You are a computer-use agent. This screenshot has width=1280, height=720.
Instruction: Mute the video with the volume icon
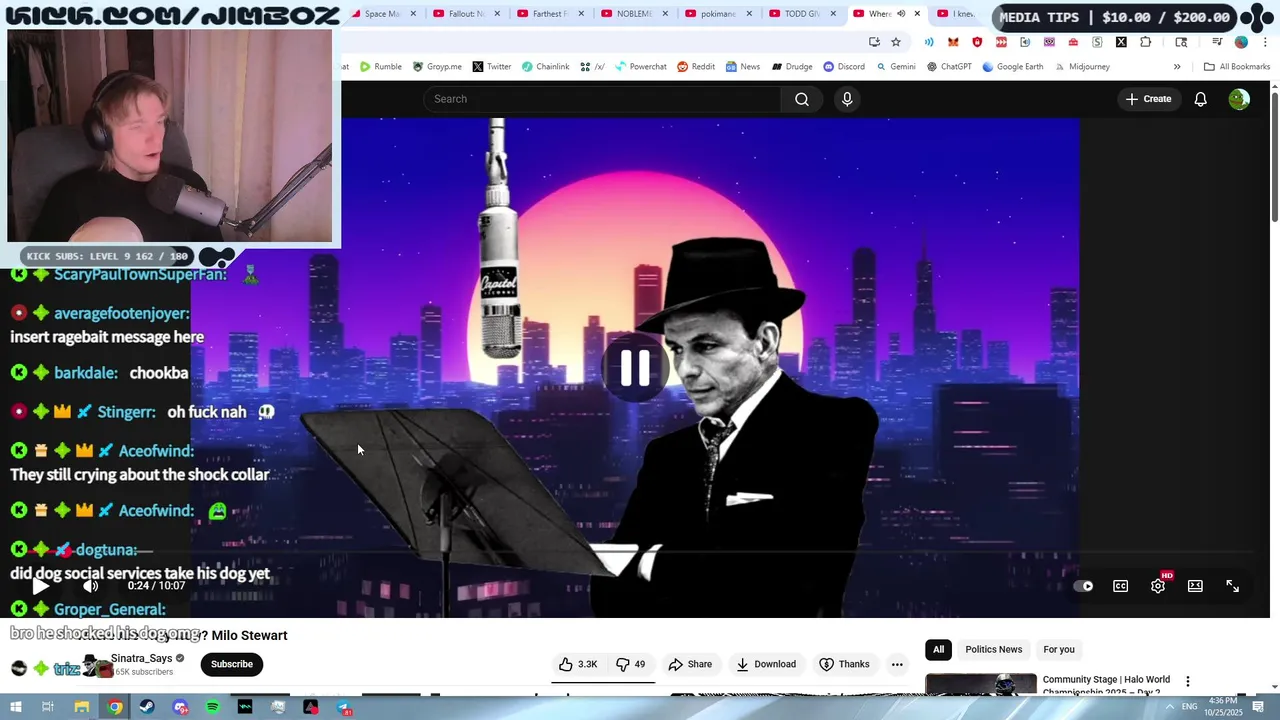pos(90,586)
